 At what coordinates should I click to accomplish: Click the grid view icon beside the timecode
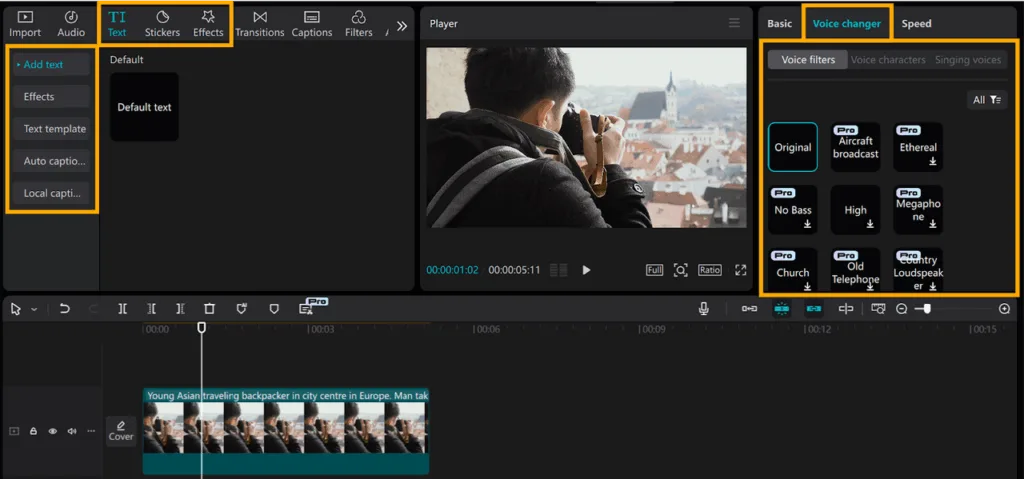tap(558, 270)
